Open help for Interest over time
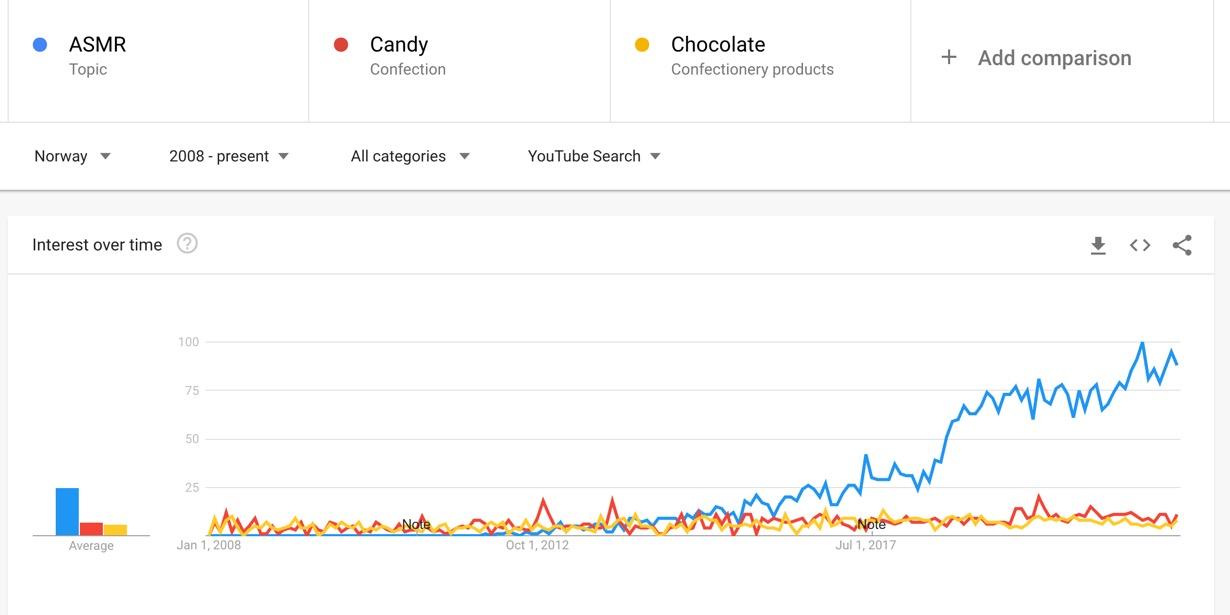The height and width of the screenshot is (615, 1230). tap(187, 243)
